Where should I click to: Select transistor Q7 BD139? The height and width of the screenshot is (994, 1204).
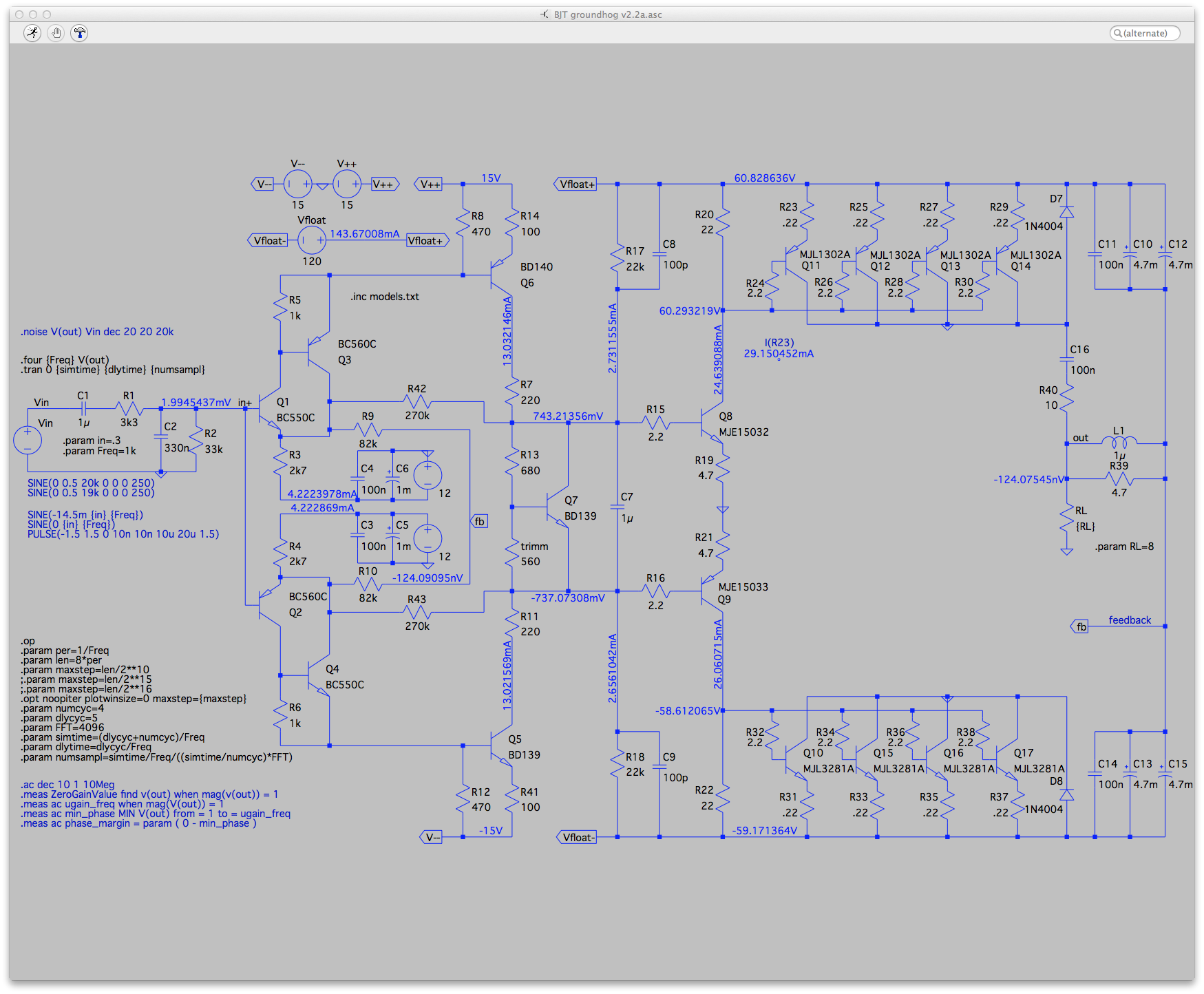pos(558,507)
